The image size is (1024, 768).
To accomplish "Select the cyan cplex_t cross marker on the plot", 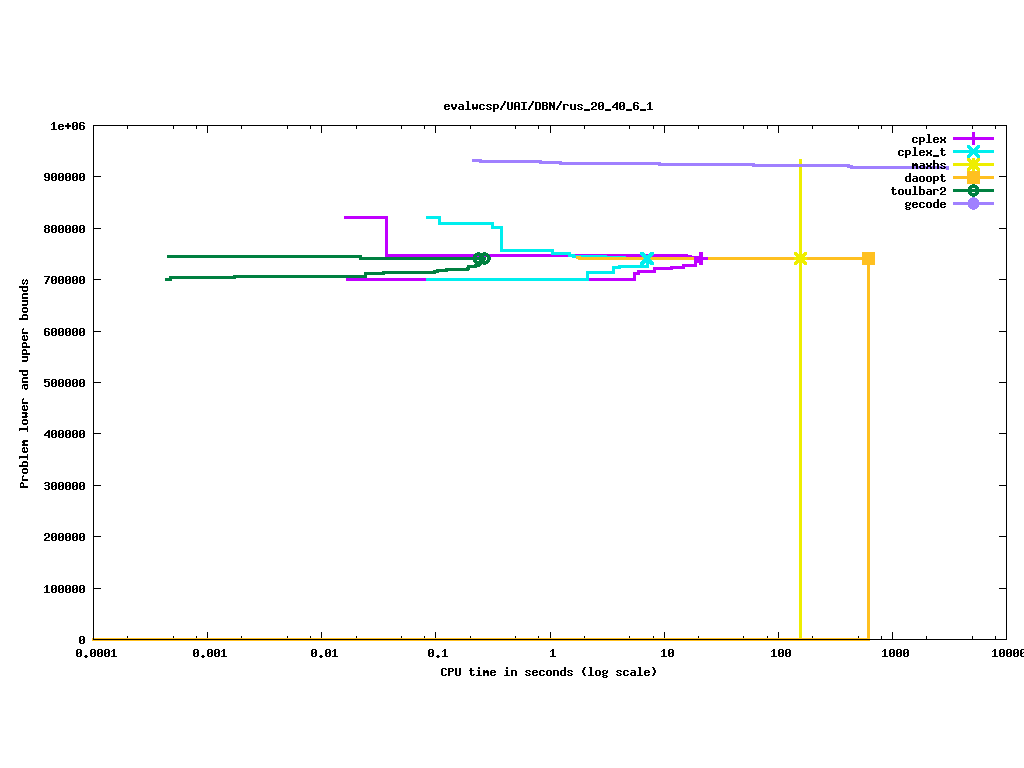I will (646, 259).
